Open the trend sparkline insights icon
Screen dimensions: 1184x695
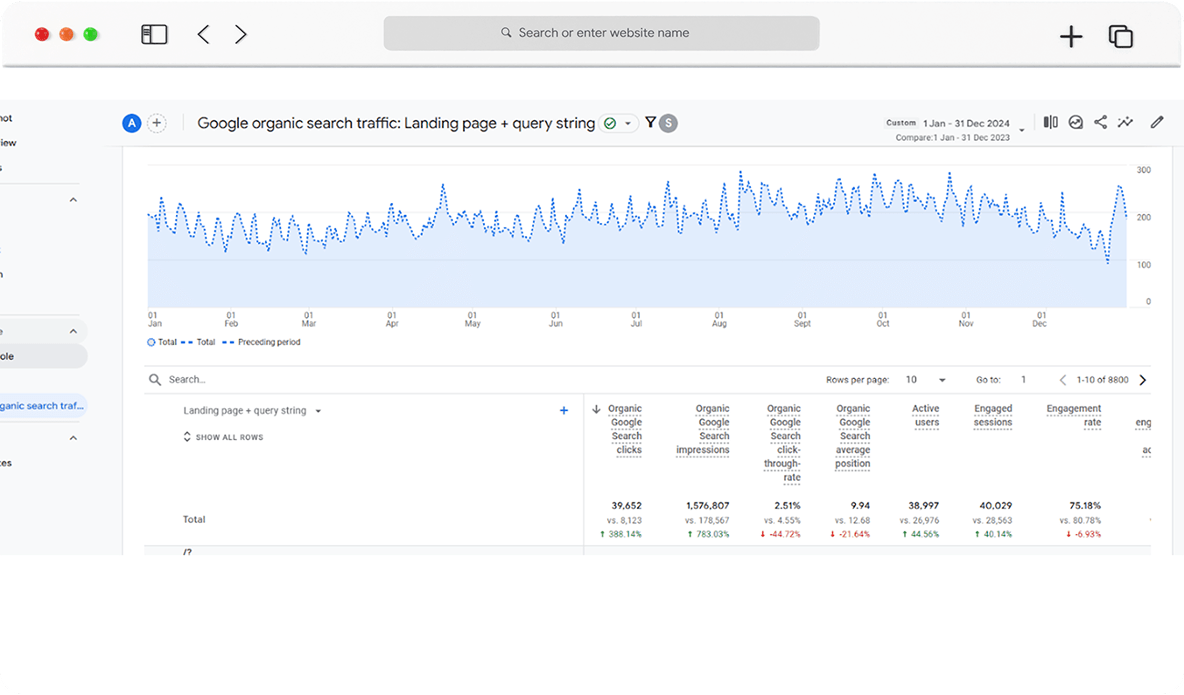[x=1126, y=122]
